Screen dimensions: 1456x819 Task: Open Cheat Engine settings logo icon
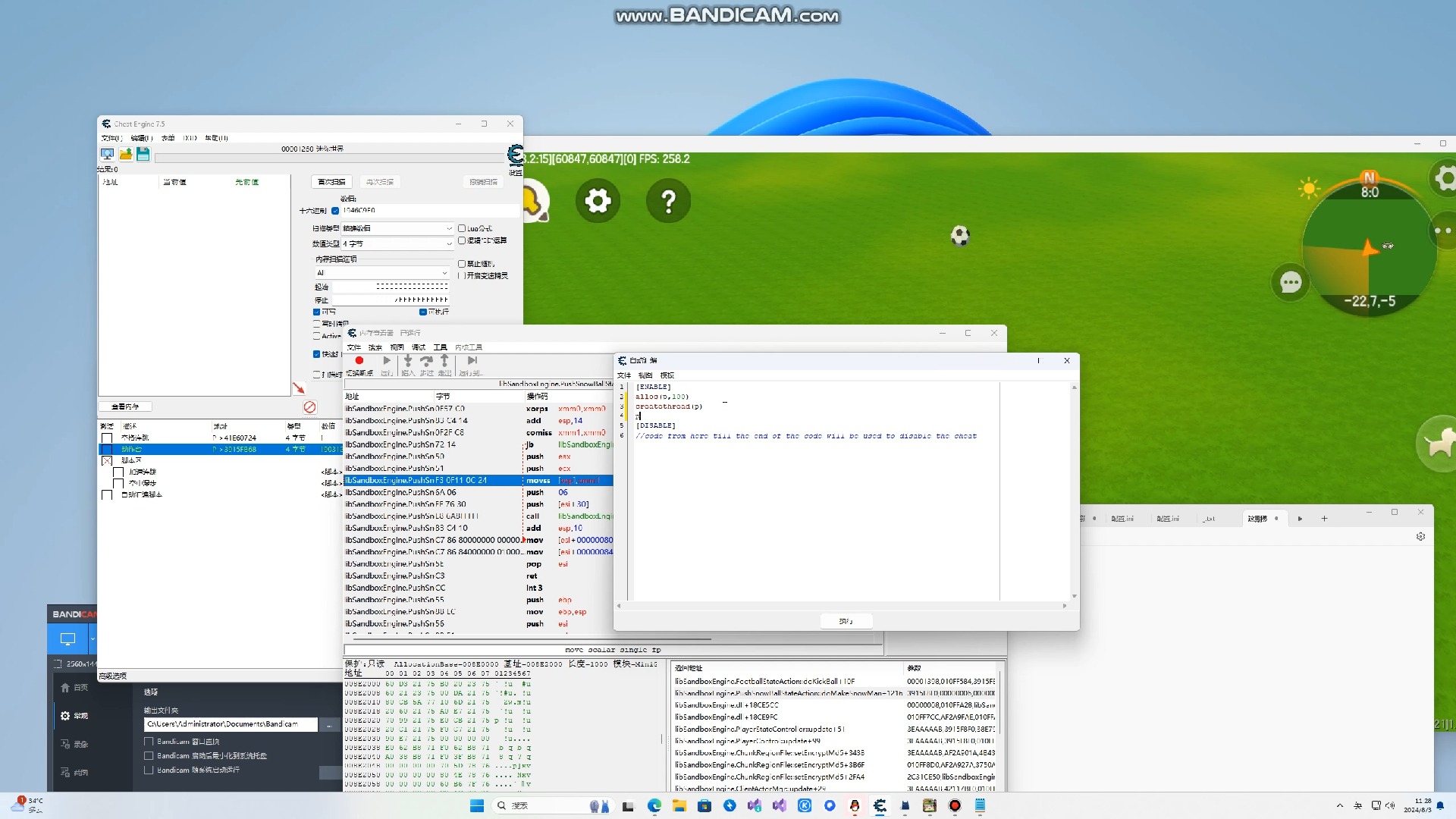coord(516,155)
